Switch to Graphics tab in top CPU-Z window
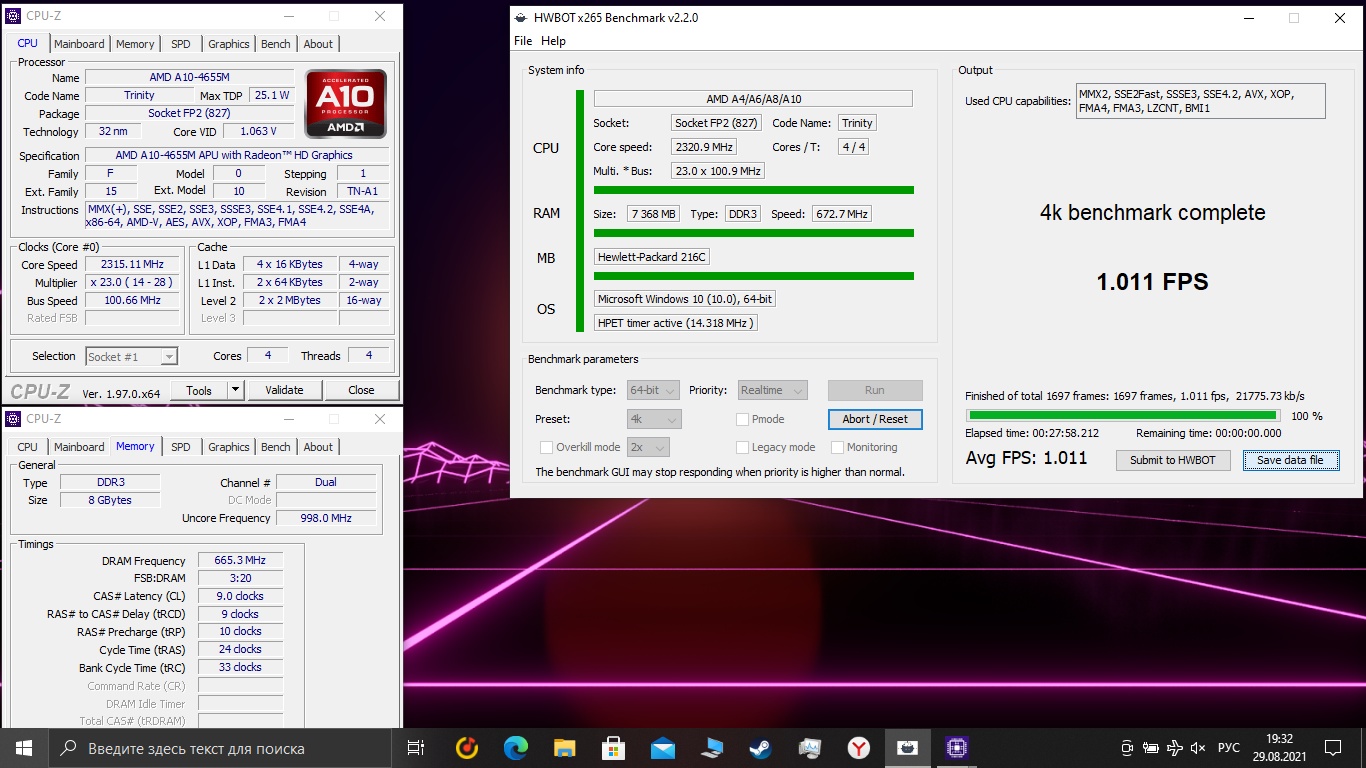Viewport: 1366px width, 768px height. click(229, 44)
